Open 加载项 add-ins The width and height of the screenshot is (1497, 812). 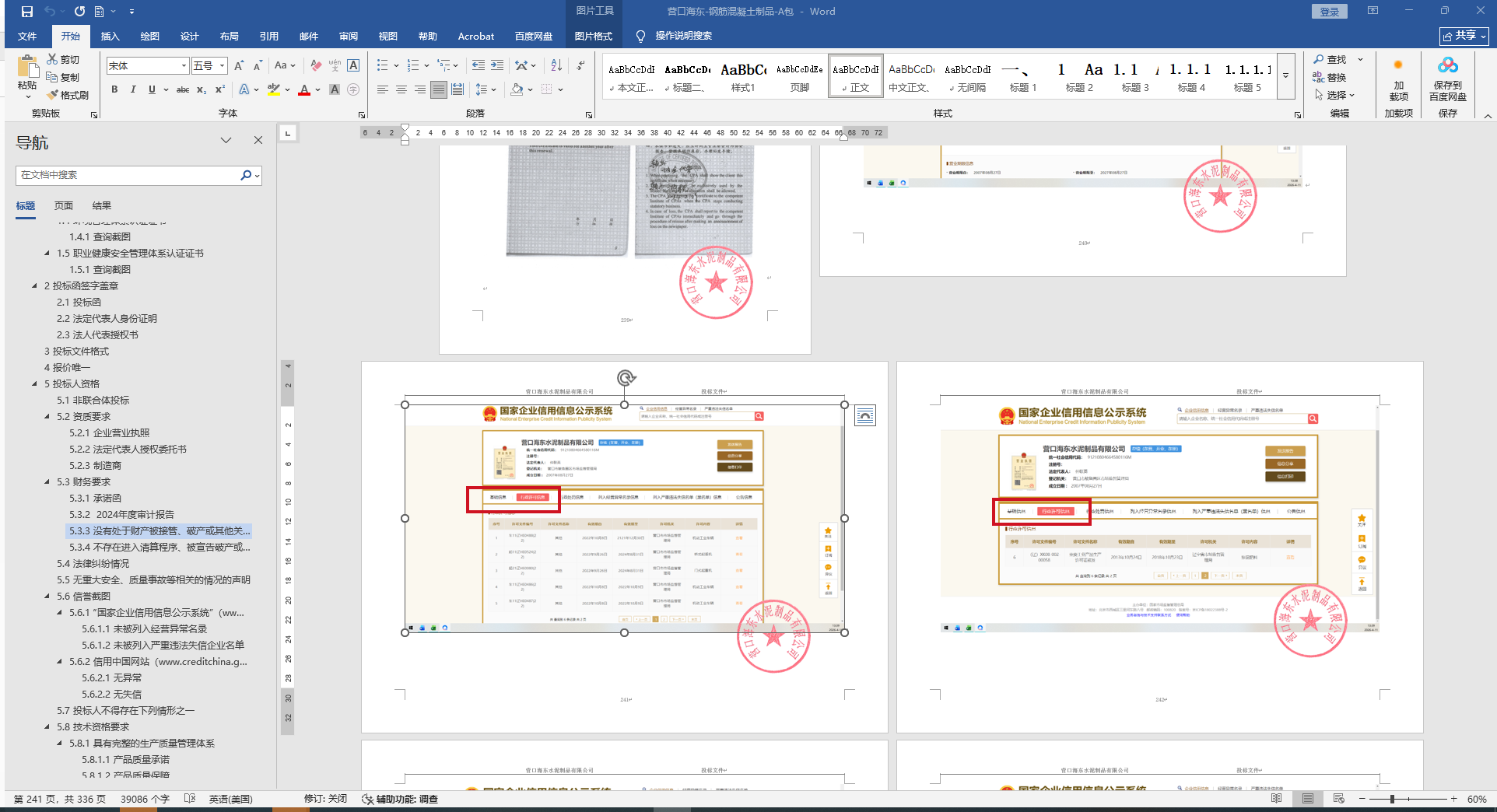1398,80
